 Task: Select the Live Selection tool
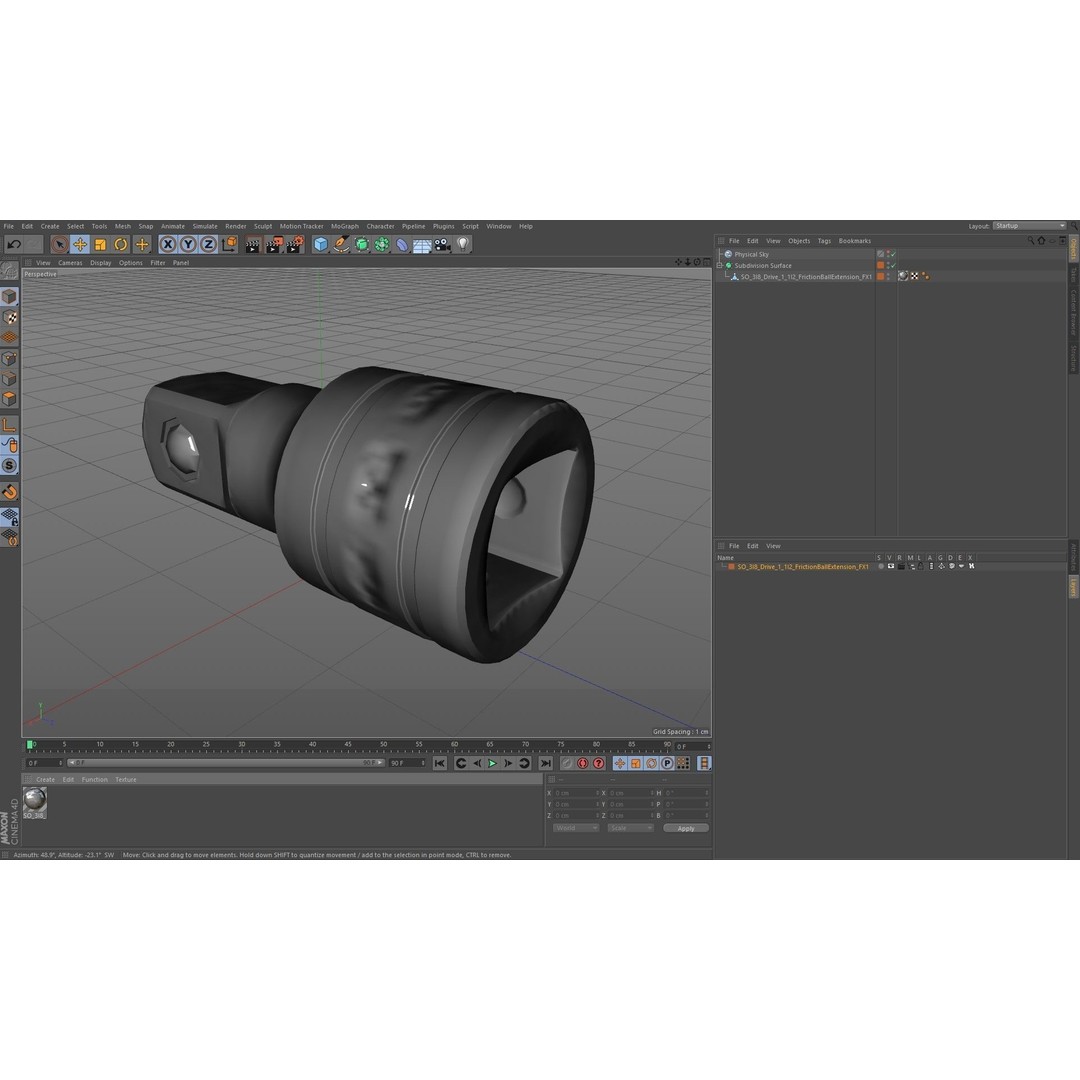point(59,245)
